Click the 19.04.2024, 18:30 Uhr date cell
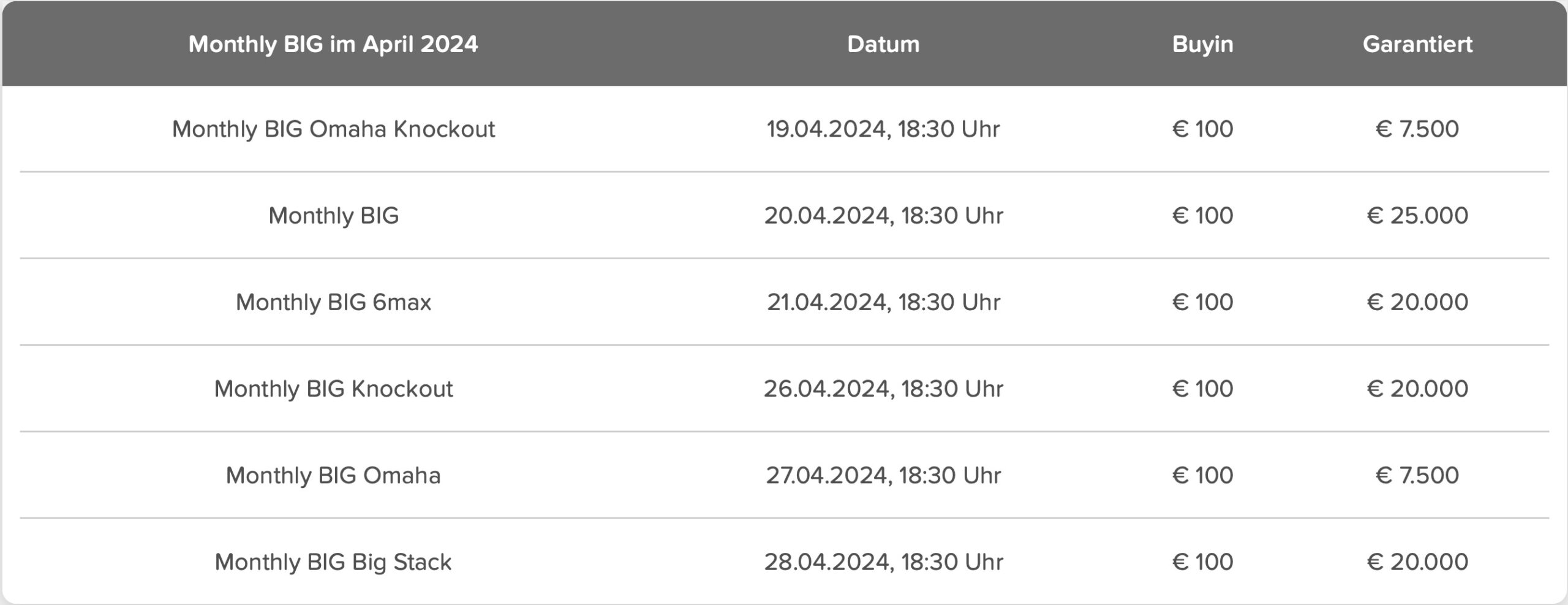Image resolution: width=1568 pixels, height=605 pixels. pos(883,129)
